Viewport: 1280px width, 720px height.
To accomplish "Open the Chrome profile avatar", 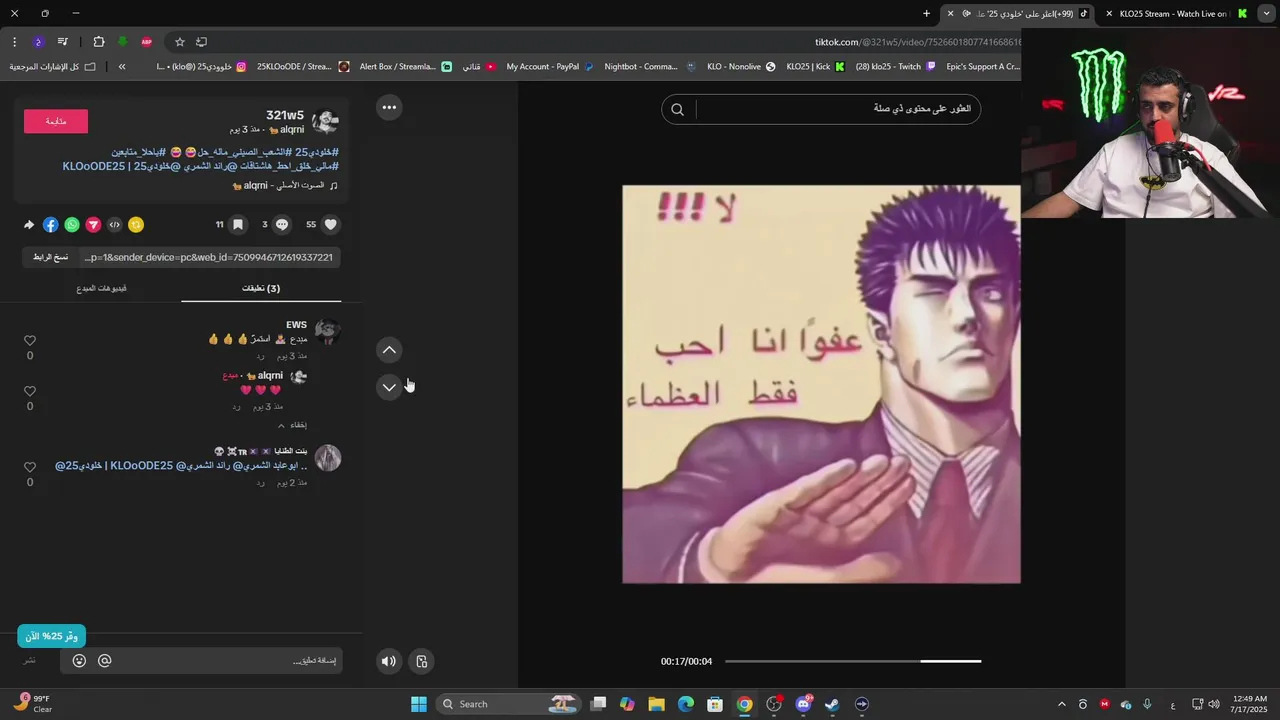I will (38, 42).
